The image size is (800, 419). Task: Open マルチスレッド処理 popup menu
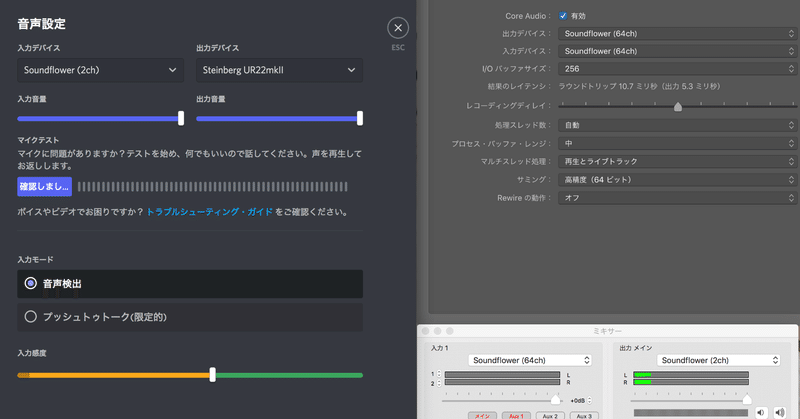pos(678,161)
